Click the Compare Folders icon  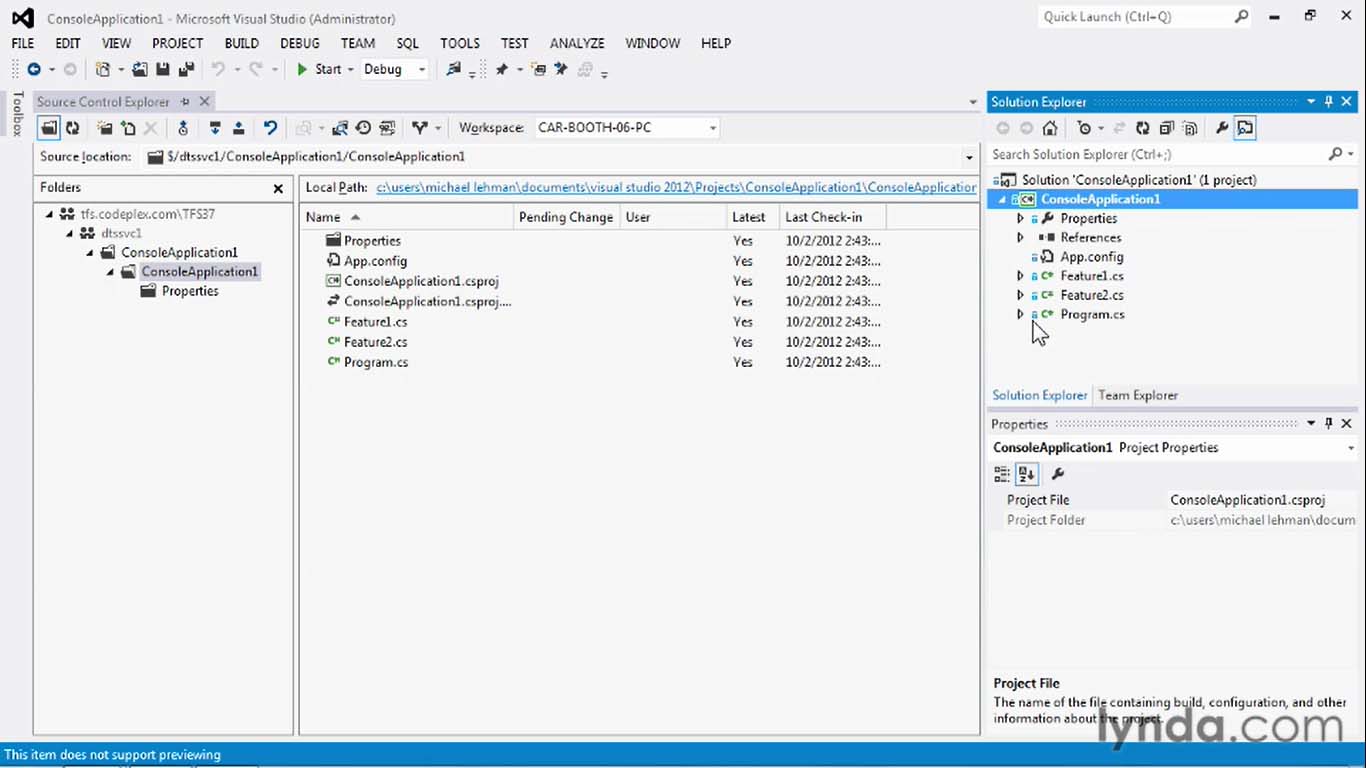pyautogui.click(x=340, y=128)
